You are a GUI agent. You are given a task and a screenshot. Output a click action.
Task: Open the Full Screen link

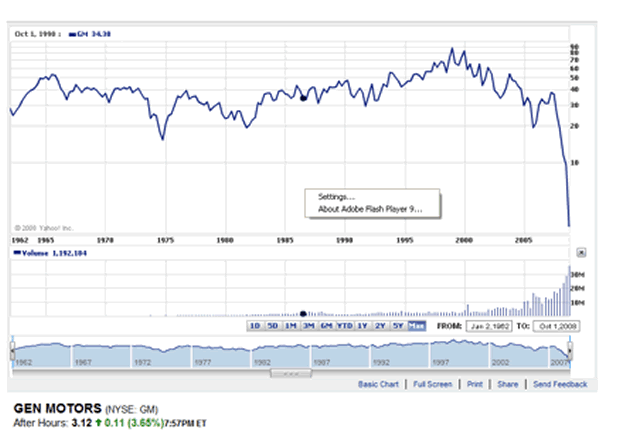pyautogui.click(x=432, y=384)
